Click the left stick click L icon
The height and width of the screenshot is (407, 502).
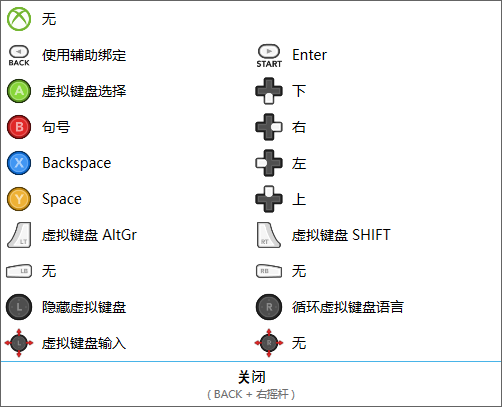[x=19, y=307]
